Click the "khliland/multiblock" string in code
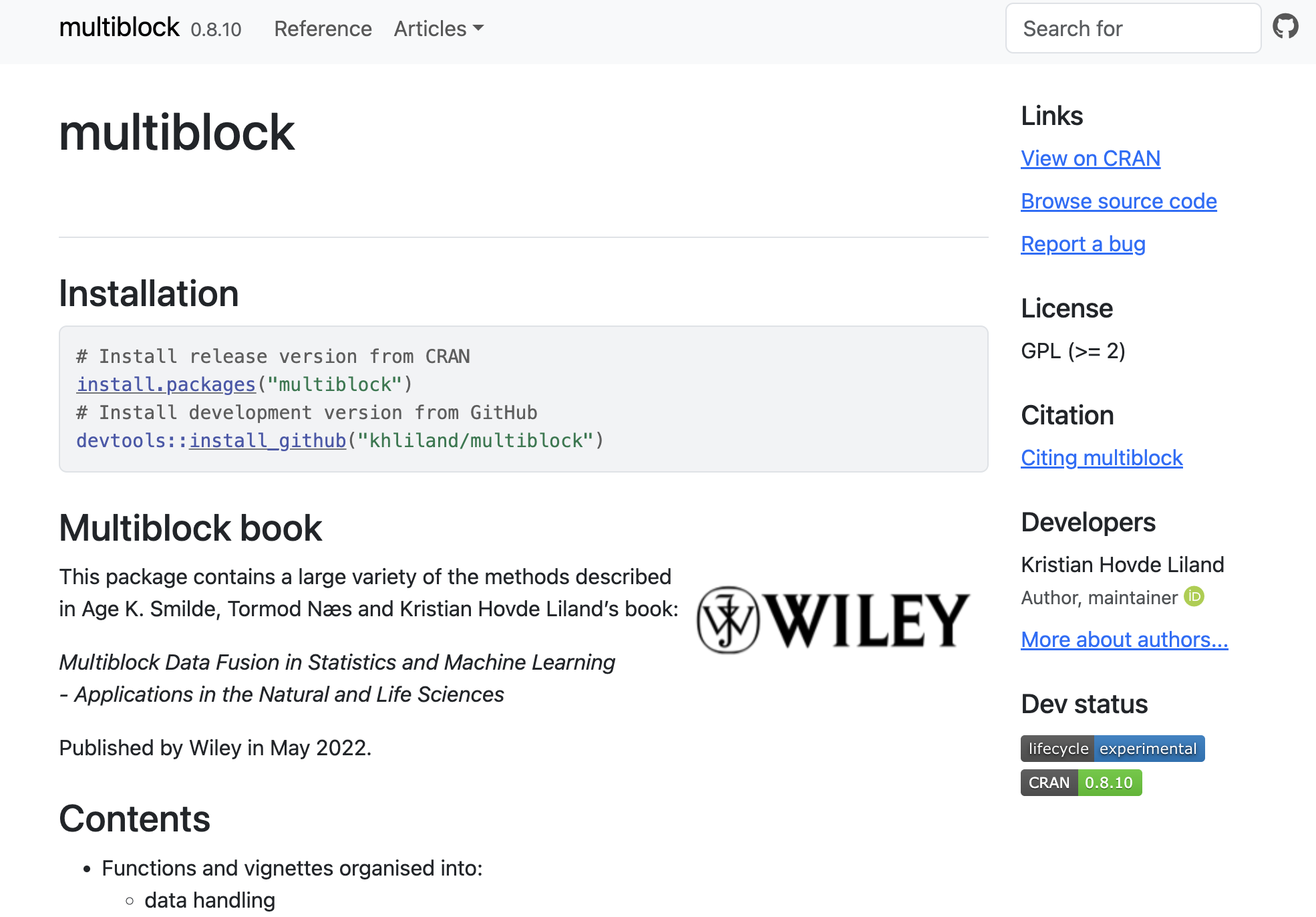Screen dimensions: 1316x917 tap(476, 440)
